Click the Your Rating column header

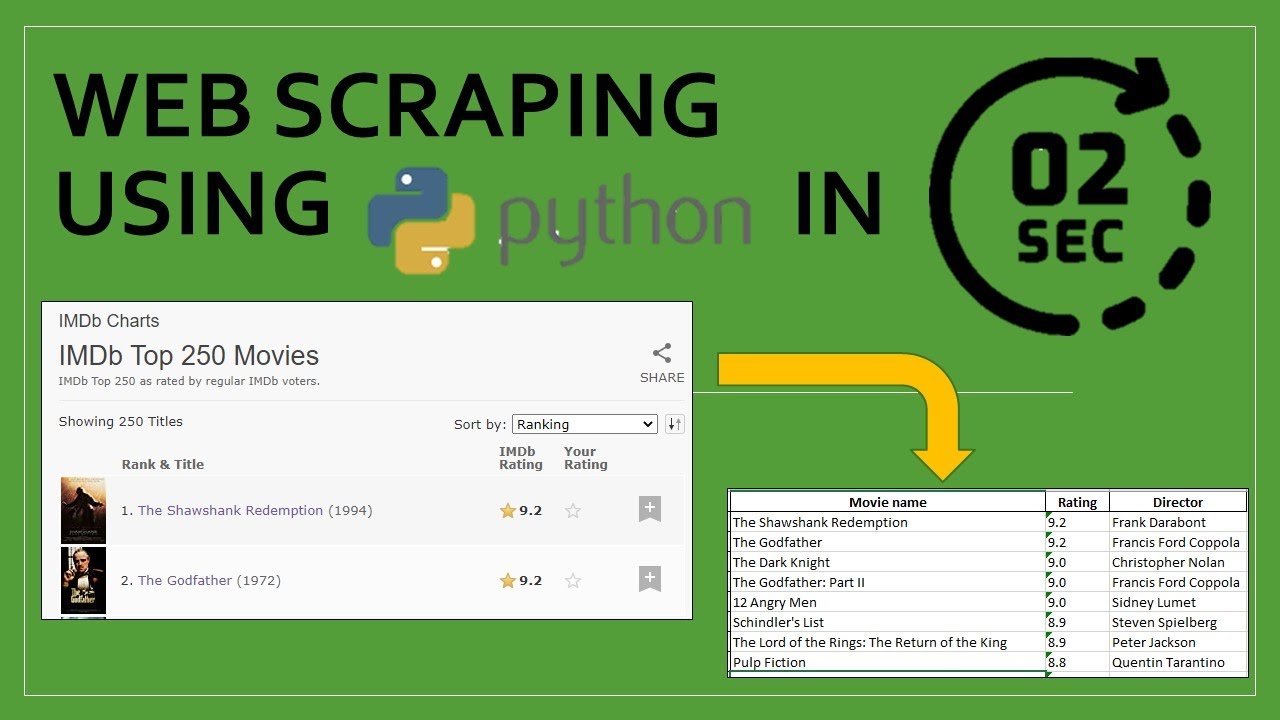(586, 458)
